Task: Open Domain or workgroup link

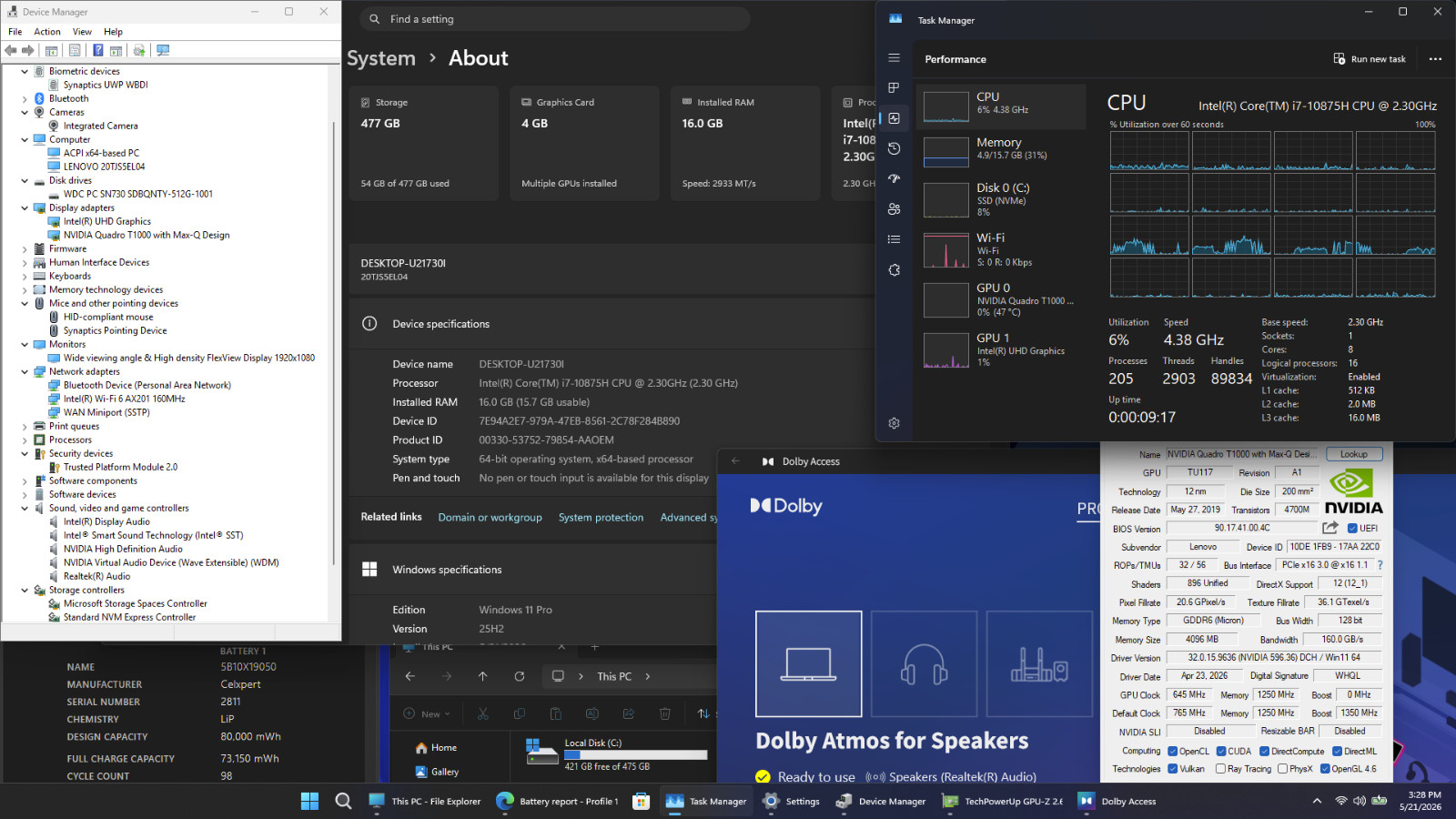Action: point(490,517)
